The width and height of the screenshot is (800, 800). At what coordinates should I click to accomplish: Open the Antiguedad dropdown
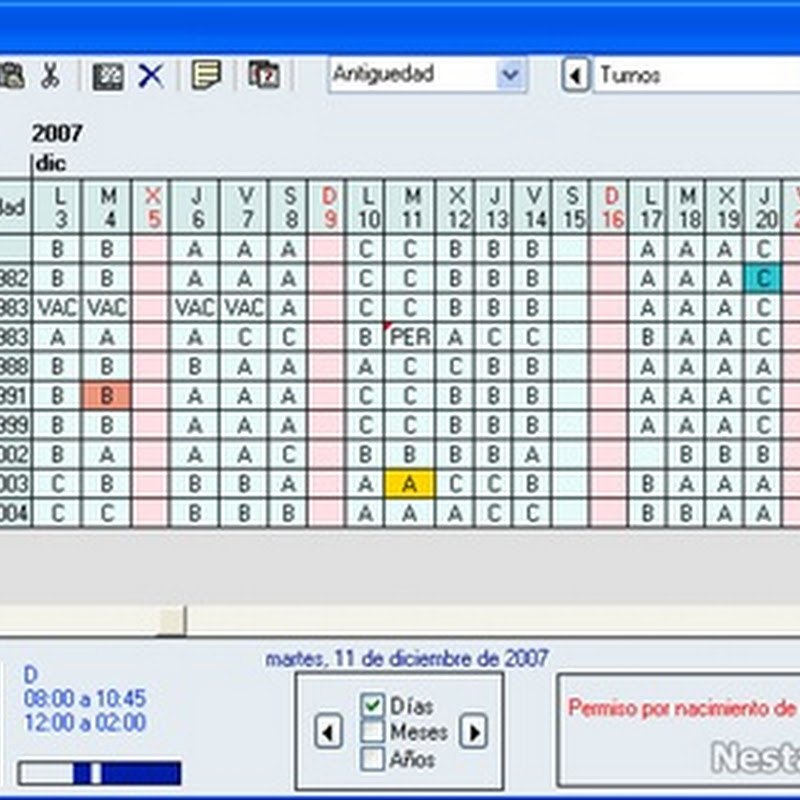point(511,75)
